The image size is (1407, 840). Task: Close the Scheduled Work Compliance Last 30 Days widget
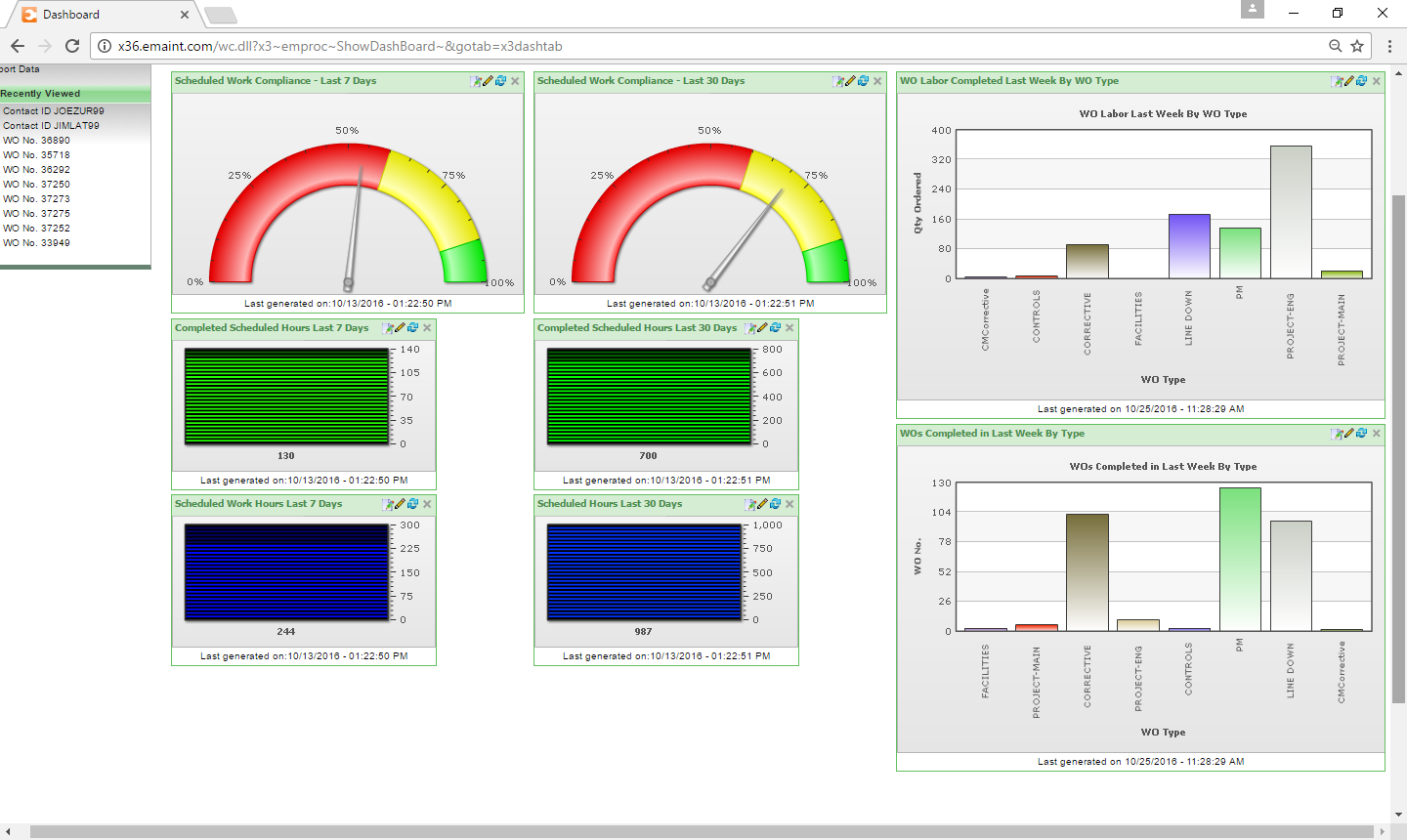pyautogui.click(x=877, y=81)
